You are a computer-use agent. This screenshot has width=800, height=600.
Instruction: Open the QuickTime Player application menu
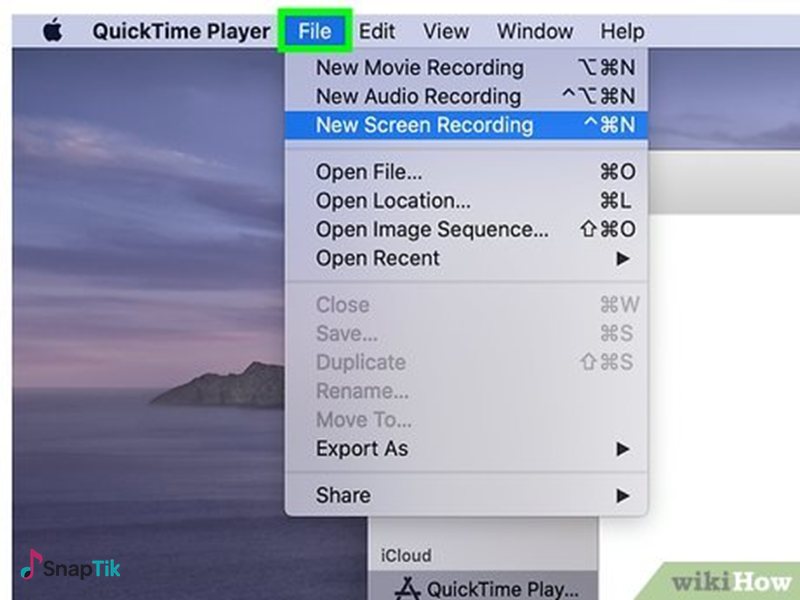[181, 30]
